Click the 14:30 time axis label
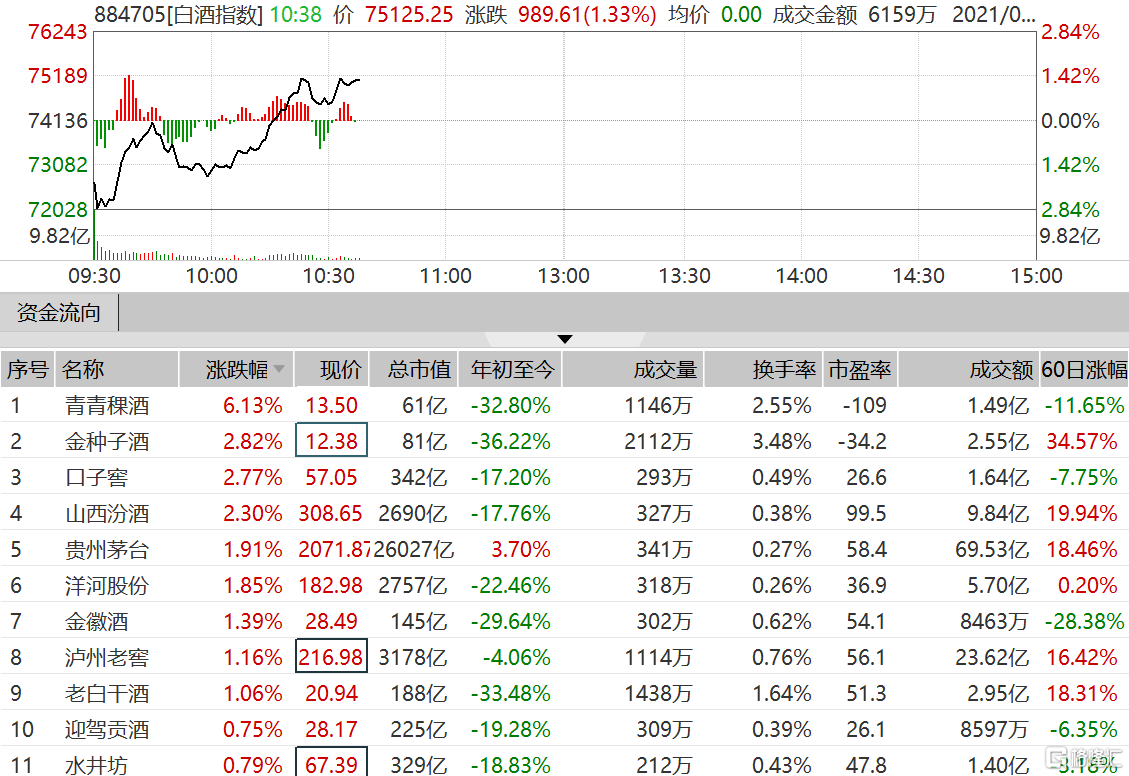Image resolution: width=1129 pixels, height=776 pixels. pyautogui.click(x=919, y=276)
